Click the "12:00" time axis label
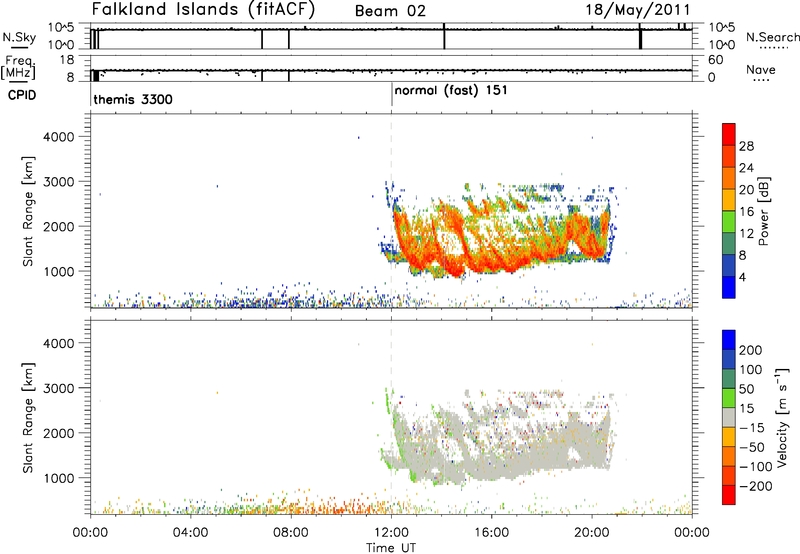800x554 pixels. click(391, 533)
